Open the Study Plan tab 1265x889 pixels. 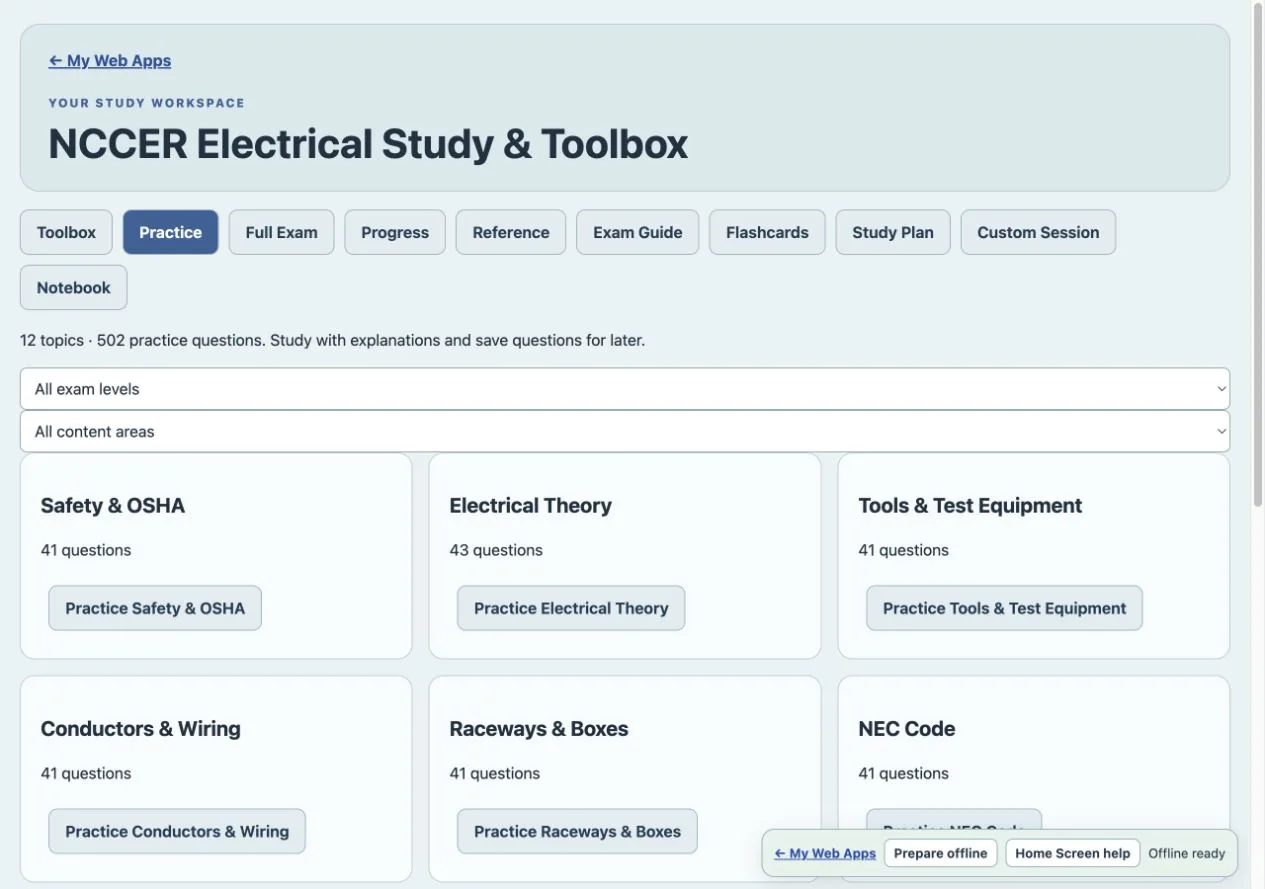[x=893, y=232]
